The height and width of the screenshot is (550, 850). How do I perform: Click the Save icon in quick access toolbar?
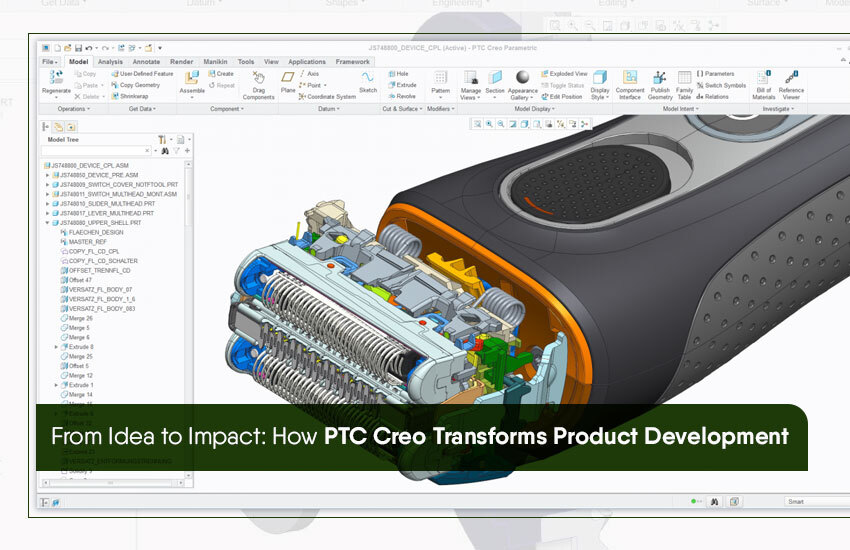pyautogui.click(x=78, y=48)
